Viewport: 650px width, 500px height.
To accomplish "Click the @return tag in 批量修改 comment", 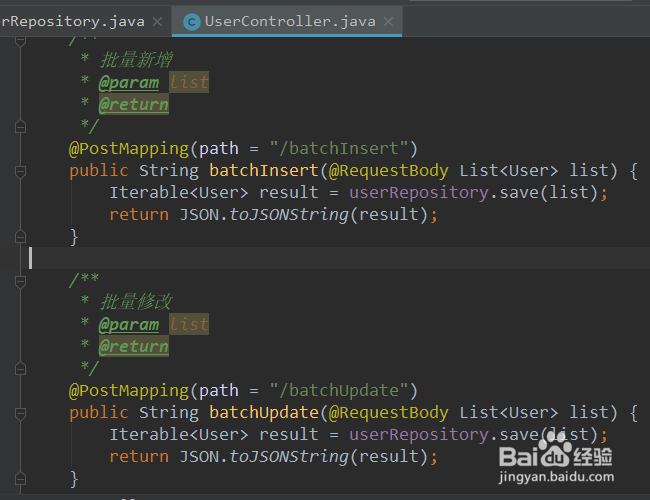I will tap(133, 346).
